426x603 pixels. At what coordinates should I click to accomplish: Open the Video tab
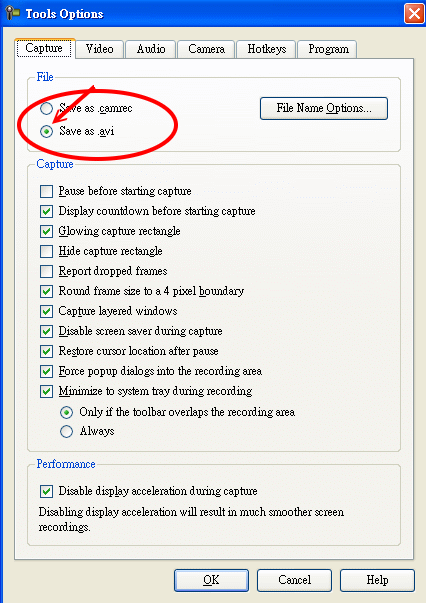coord(100,49)
